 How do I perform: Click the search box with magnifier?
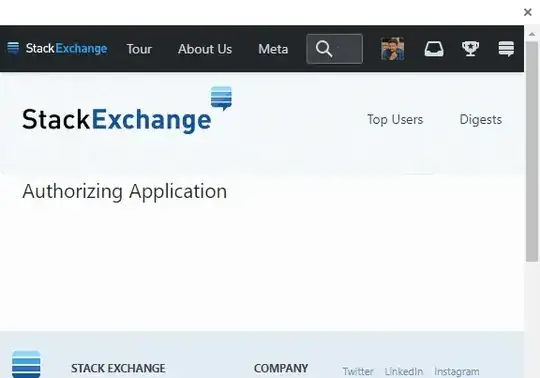(334, 49)
